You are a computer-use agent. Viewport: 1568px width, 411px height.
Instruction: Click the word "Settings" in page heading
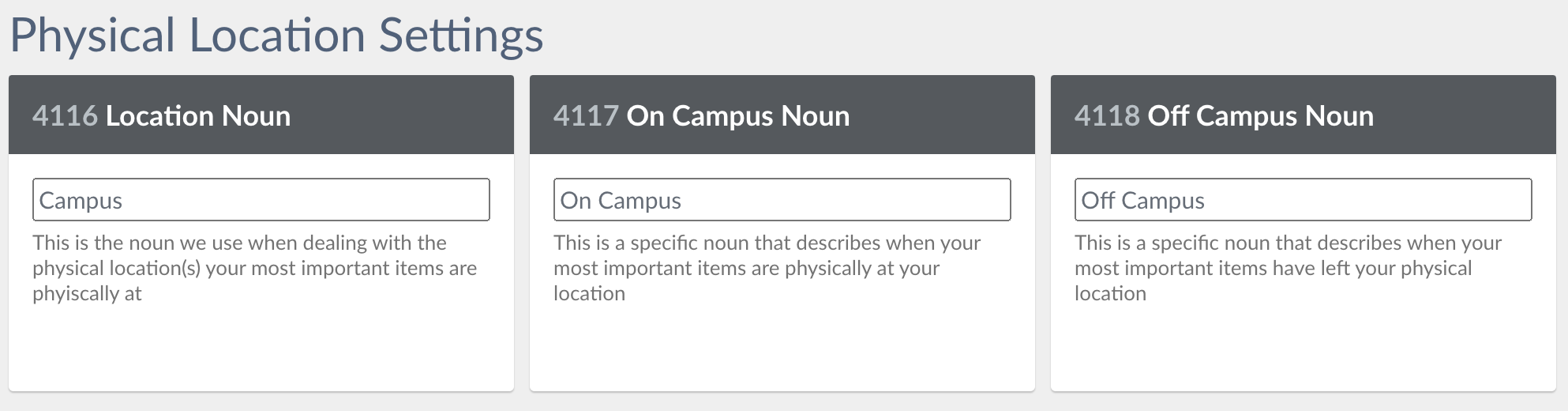pyautogui.click(x=461, y=36)
